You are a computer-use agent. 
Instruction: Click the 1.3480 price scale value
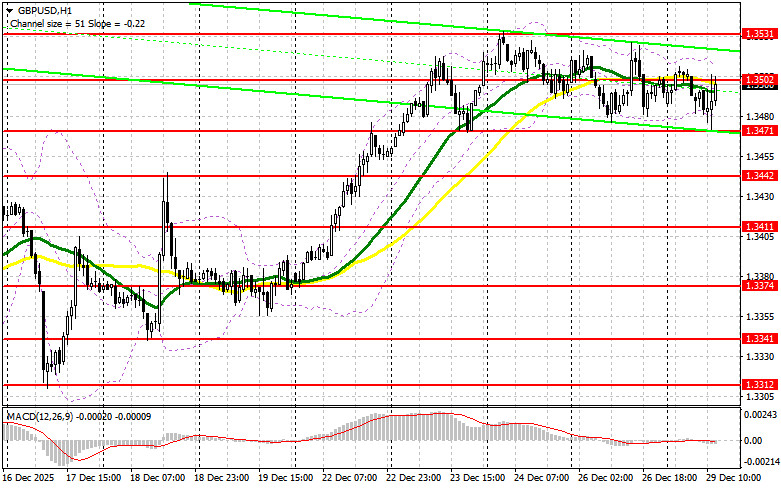pos(760,117)
